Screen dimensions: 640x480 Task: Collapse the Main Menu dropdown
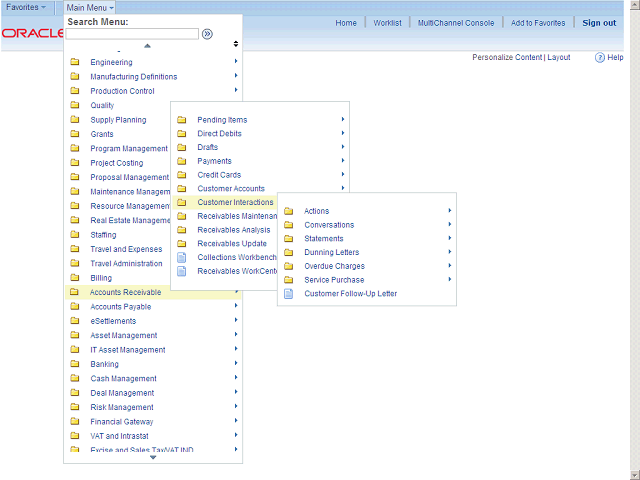pyautogui.click(x=90, y=7)
